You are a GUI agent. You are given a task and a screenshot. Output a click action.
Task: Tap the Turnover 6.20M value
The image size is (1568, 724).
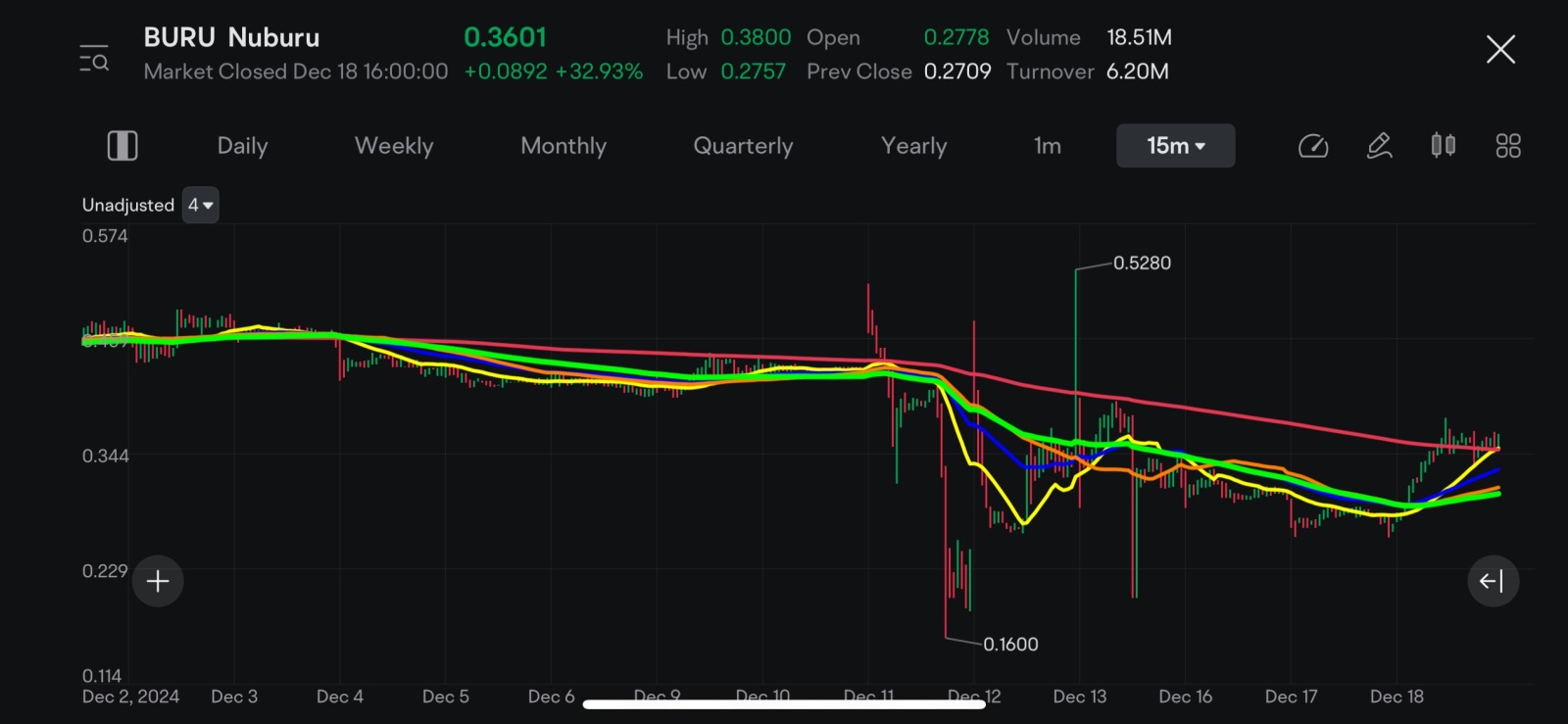[1137, 72]
